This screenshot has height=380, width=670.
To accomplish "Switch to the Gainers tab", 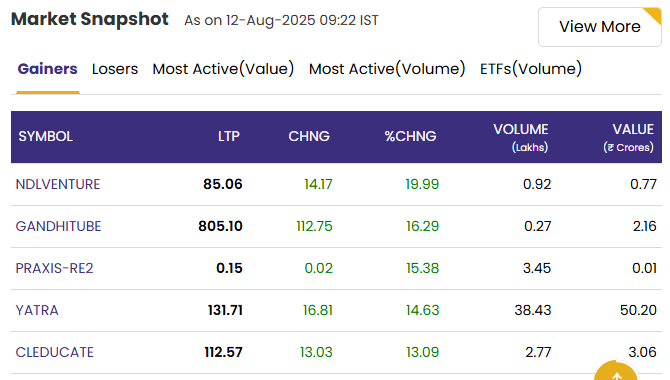I will pyautogui.click(x=47, y=69).
